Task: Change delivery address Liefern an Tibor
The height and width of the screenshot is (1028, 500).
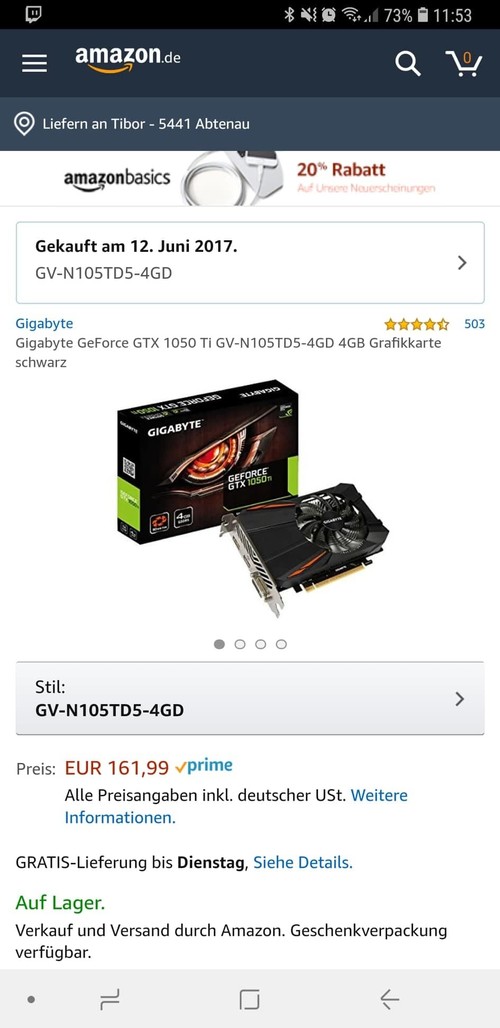Action: [x=145, y=123]
